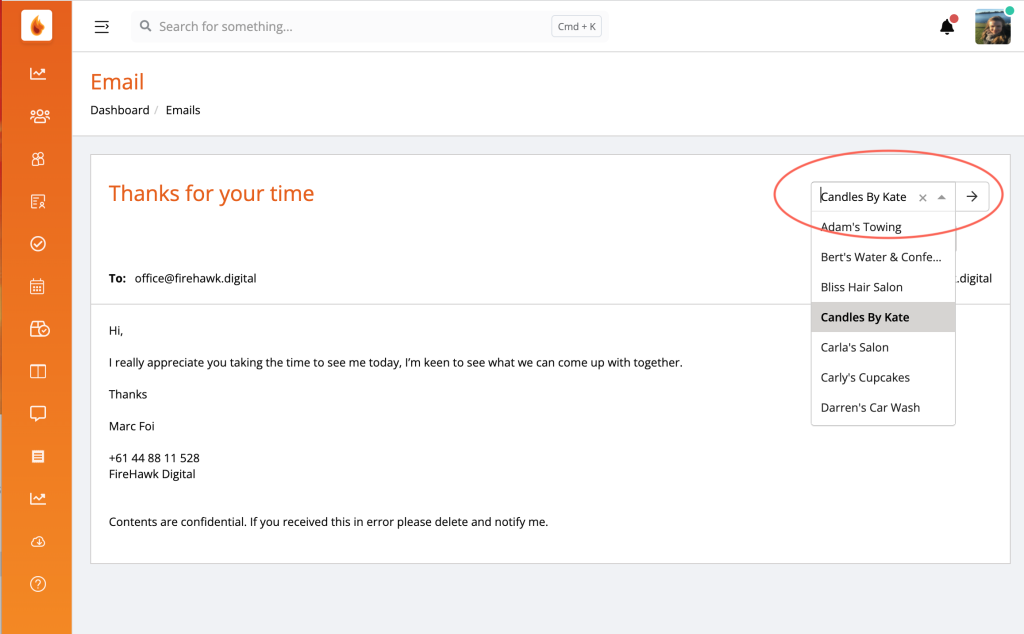
Task: Click the Emails breadcrumb link
Action: click(x=183, y=110)
